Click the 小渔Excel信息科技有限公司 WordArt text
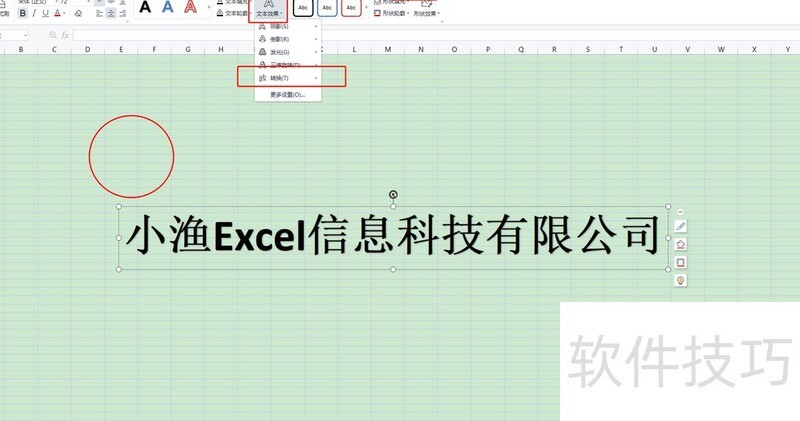The image size is (800, 421). (393, 235)
